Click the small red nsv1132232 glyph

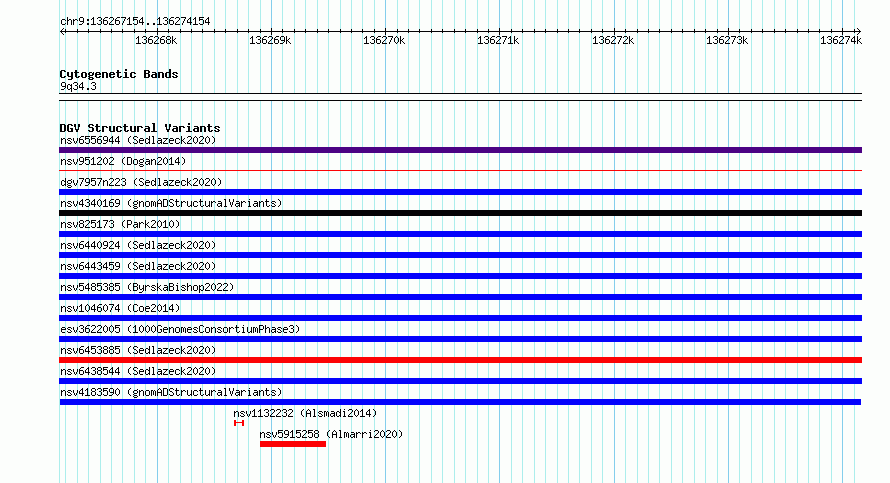pyautogui.click(x=239, y=423)
